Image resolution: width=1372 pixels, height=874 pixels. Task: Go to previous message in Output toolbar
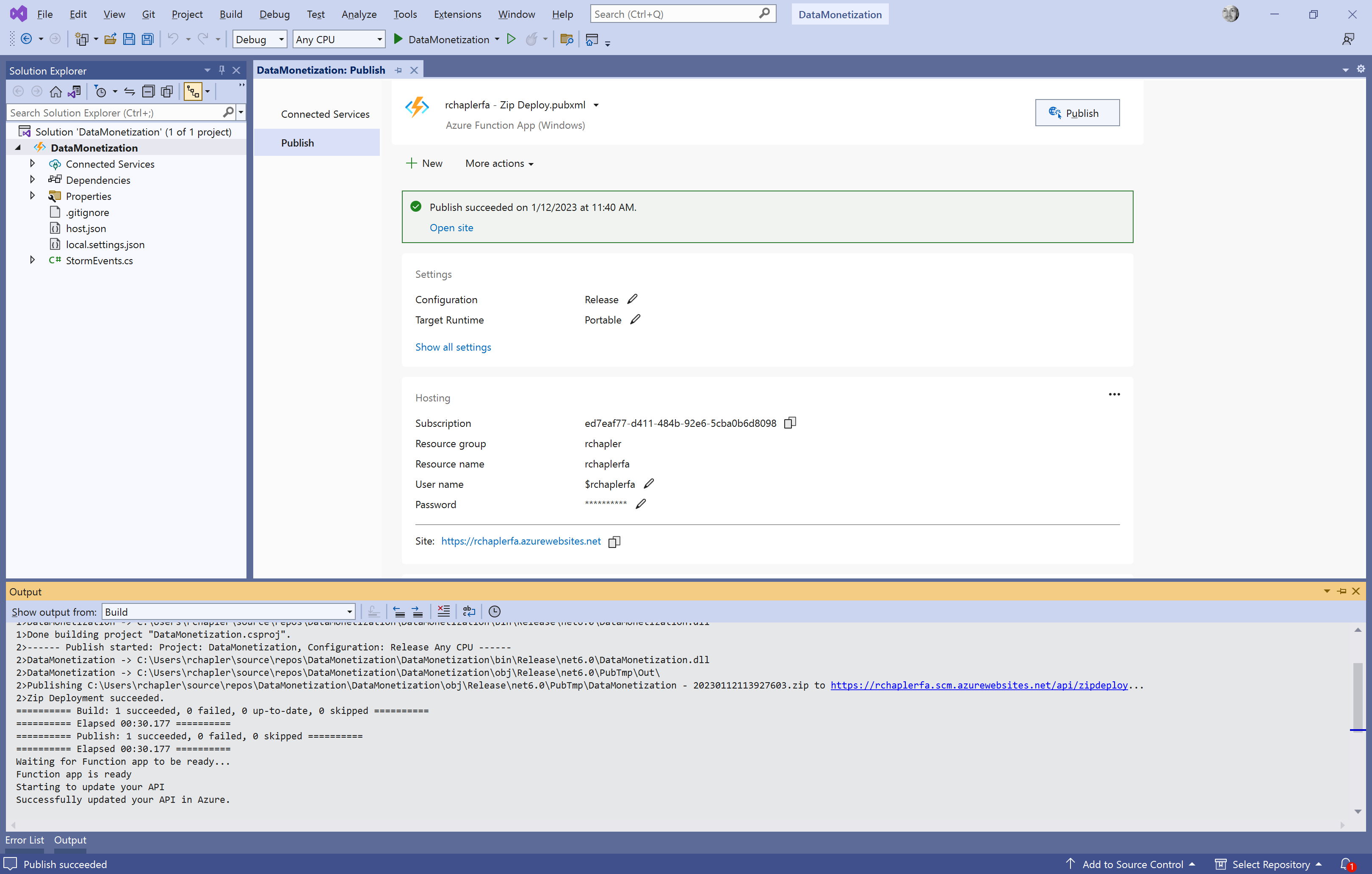coord(399,611)
